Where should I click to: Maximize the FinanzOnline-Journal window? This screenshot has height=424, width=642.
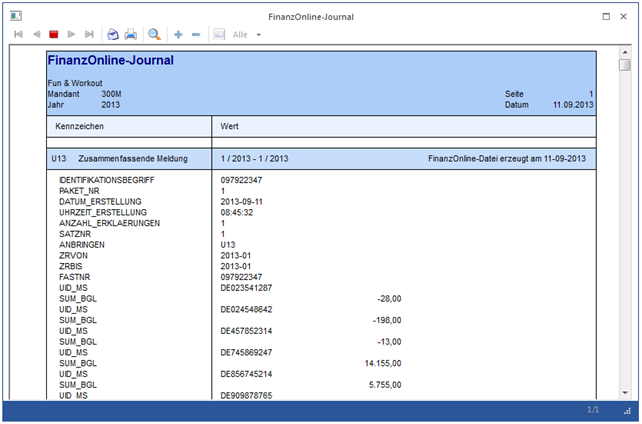pos(606,17)
